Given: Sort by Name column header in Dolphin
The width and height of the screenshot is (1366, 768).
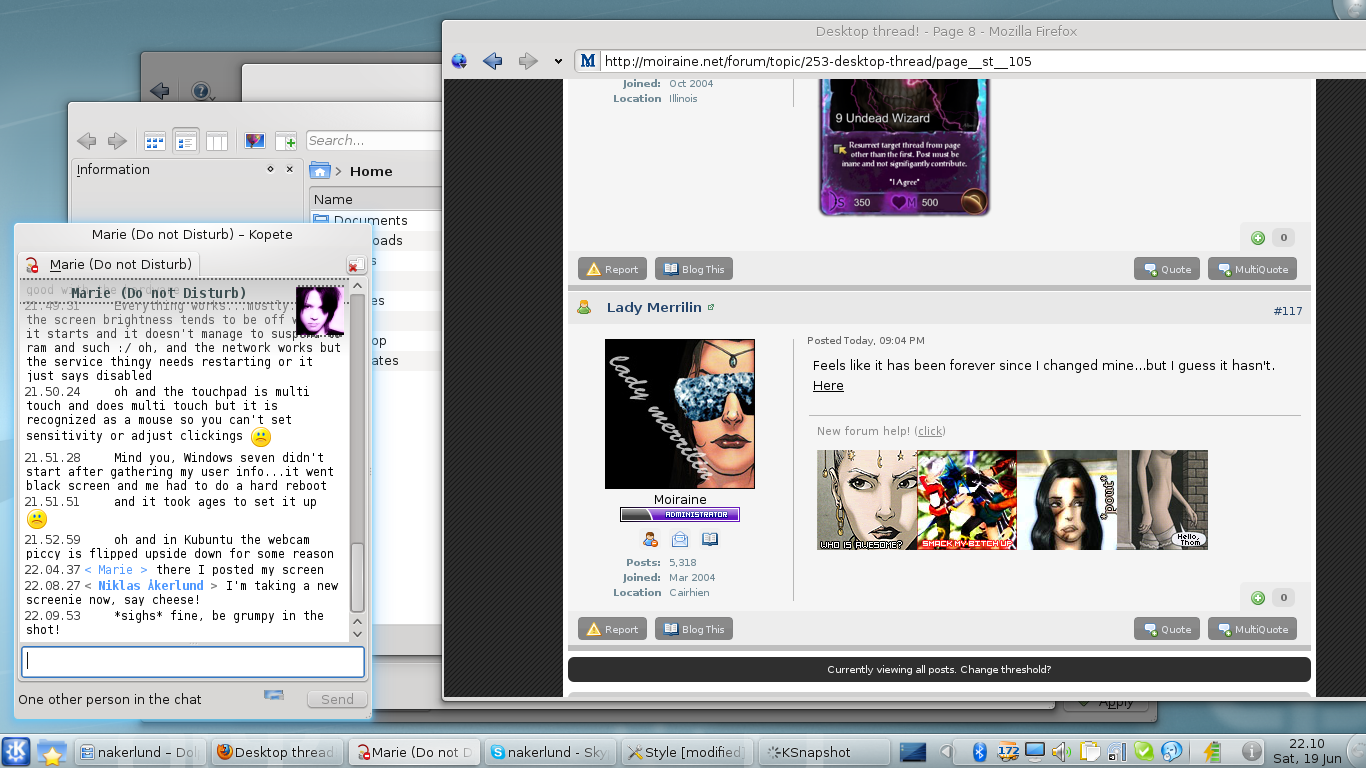Looking at the screenshot, I should tap(375, 199).
